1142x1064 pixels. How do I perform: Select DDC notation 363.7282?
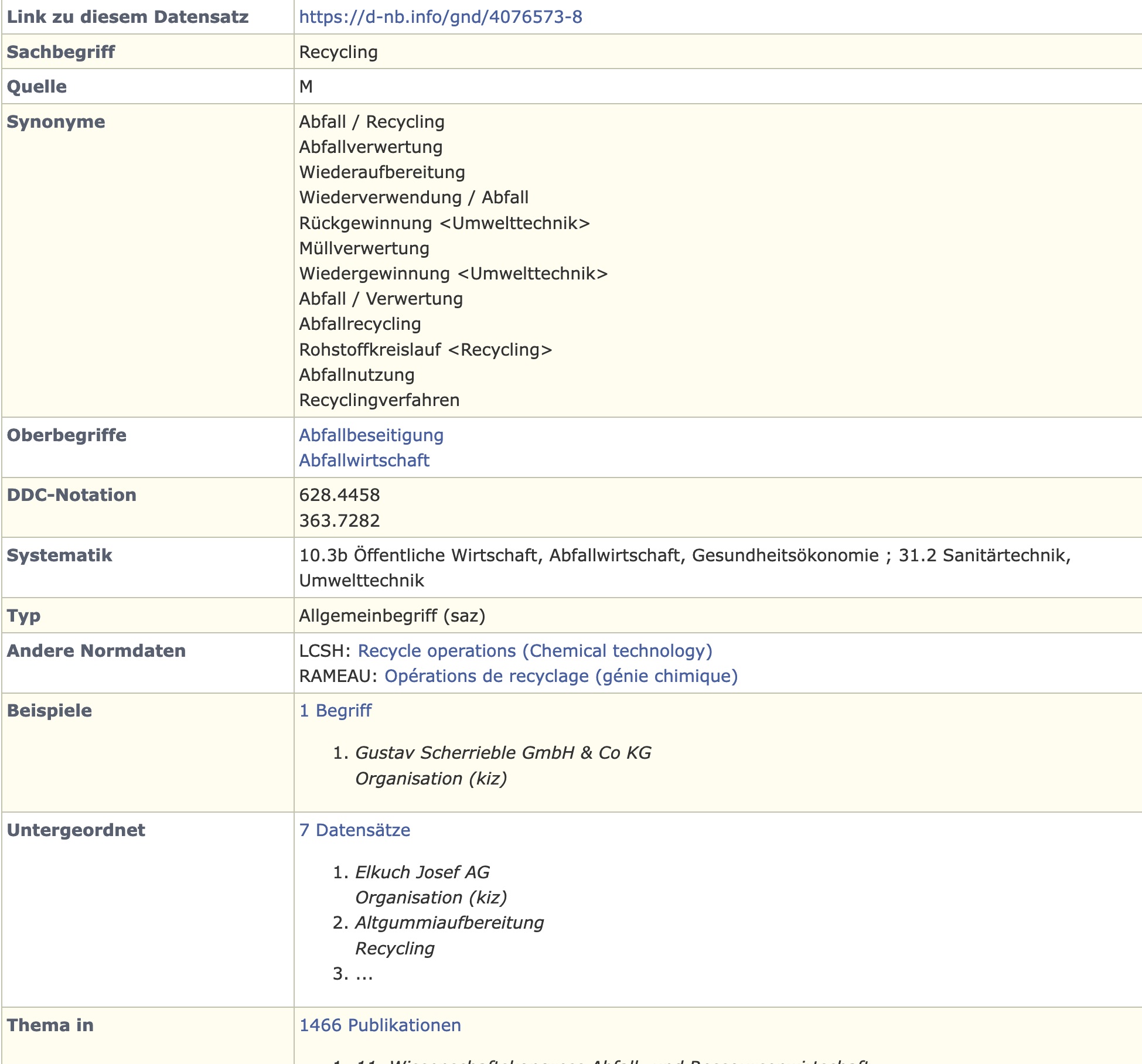tap(339, 521)
